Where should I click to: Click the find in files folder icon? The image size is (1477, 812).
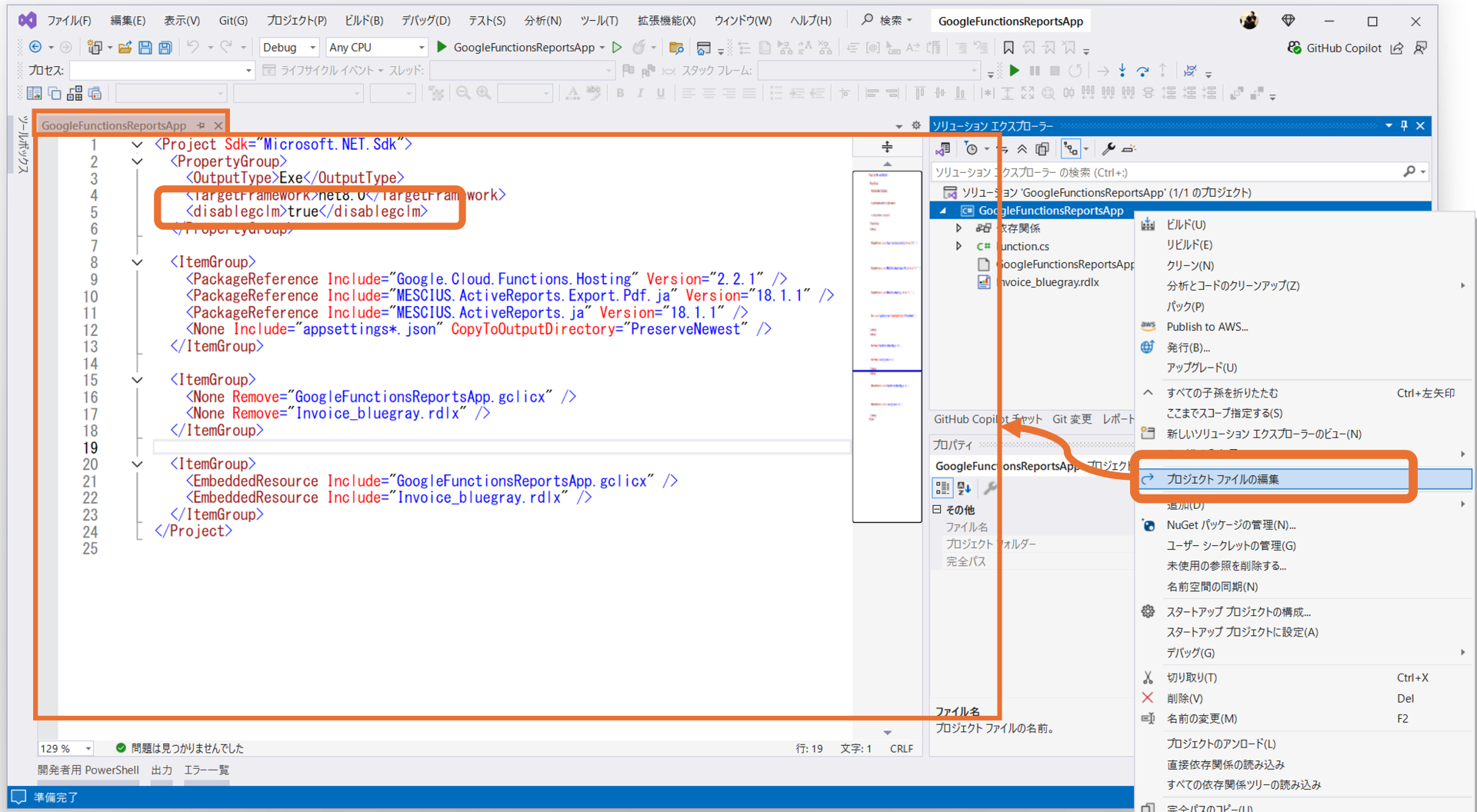(x=676, y=48)
